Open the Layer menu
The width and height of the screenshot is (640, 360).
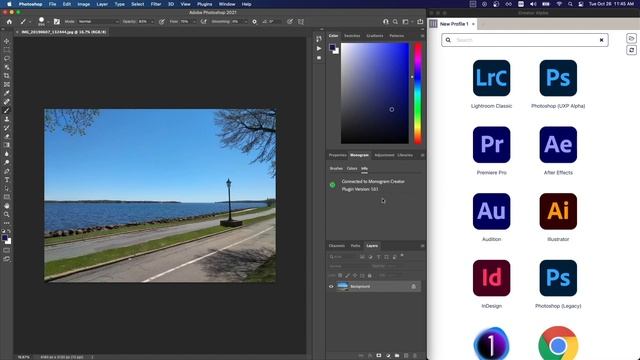(x=102, y=4)
